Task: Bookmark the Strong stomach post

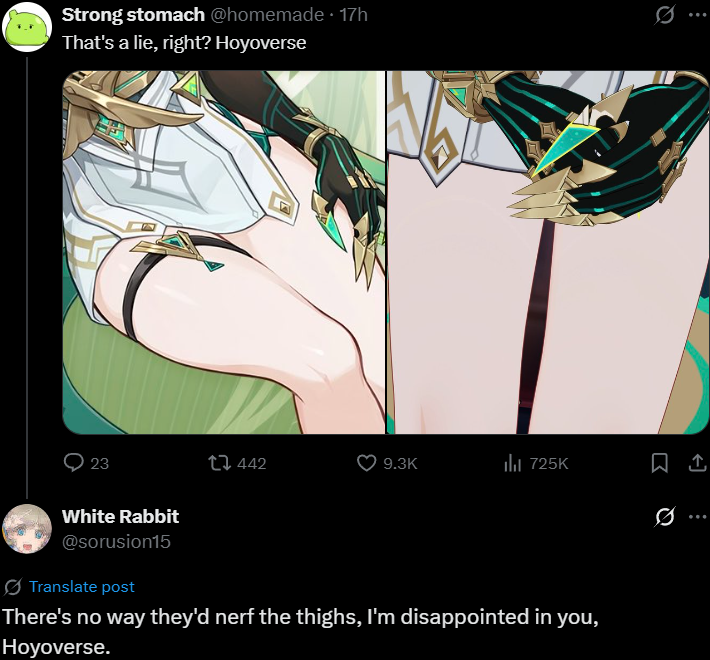Action: click(659, 463)
